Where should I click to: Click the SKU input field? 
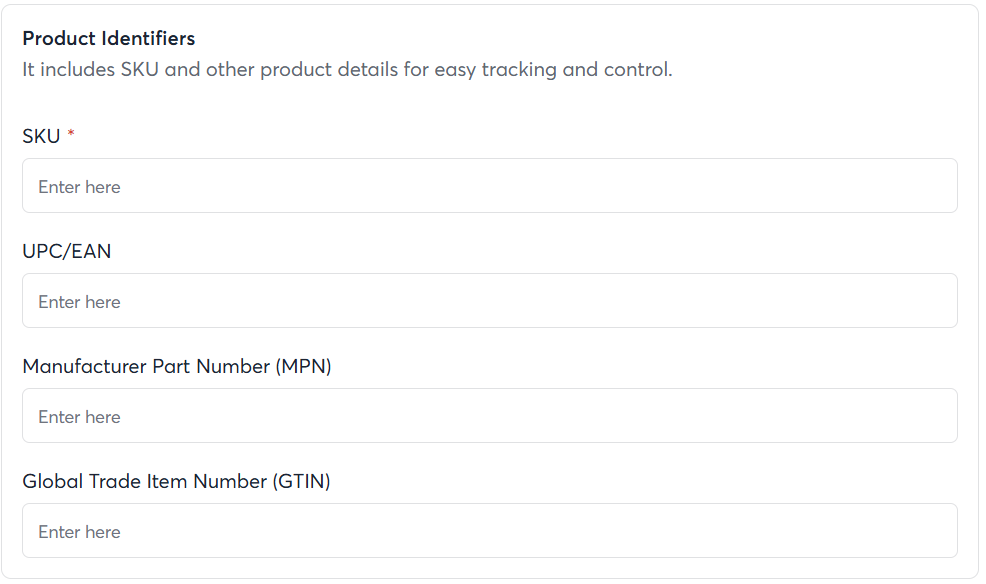489,186
